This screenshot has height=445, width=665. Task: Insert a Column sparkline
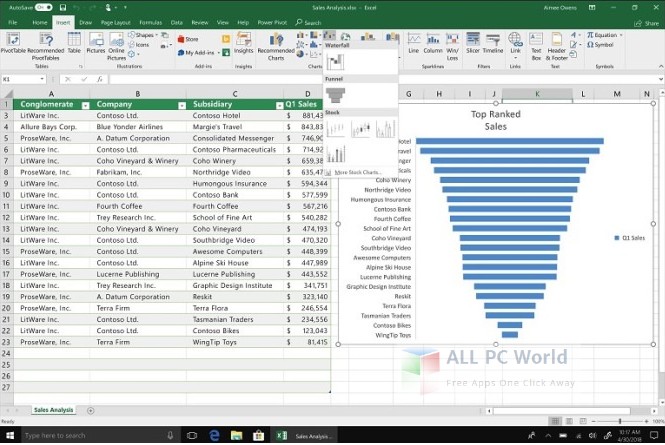[433, 43]
